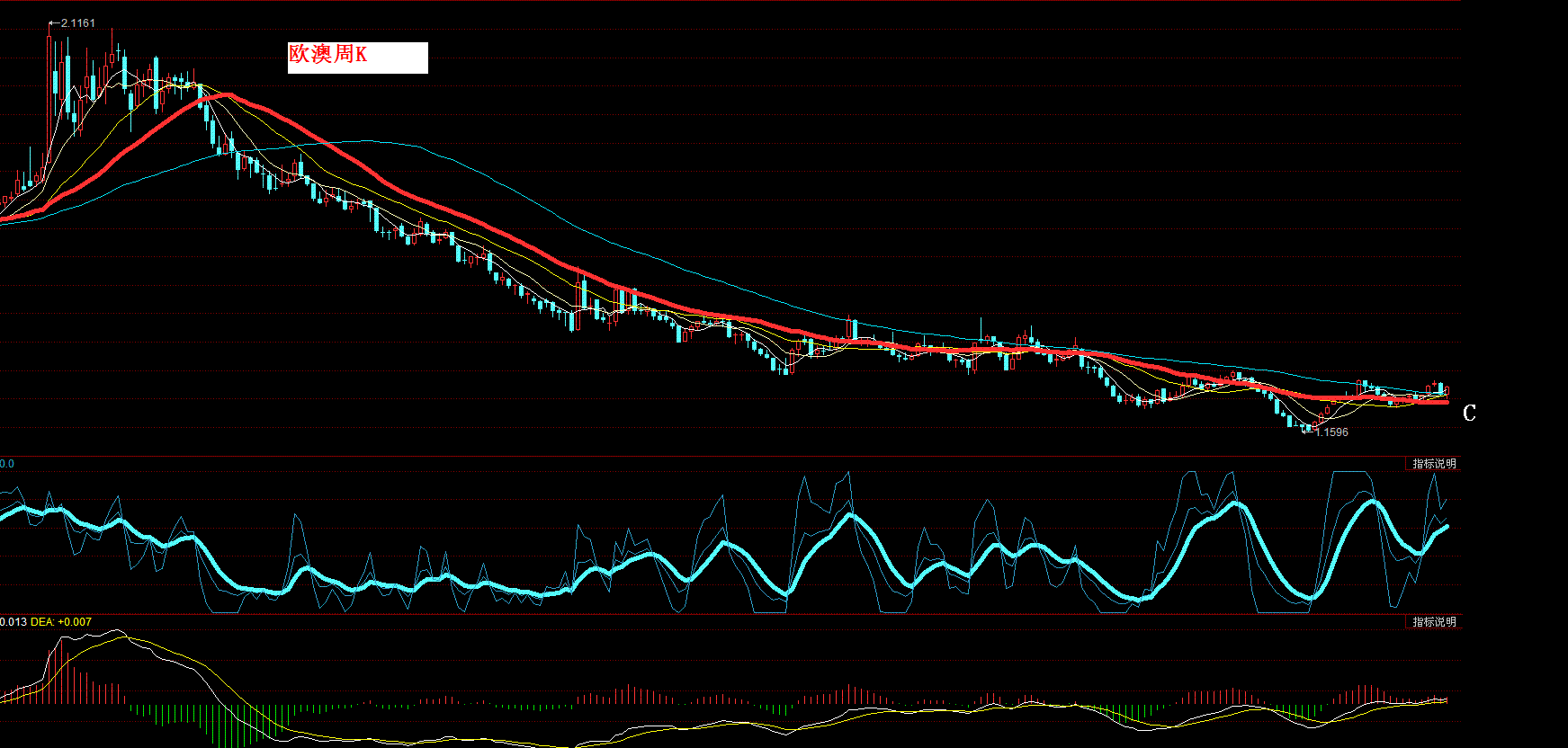Click the 0.0 value above oscillator panel
Viewport: 1568px width, 748px height.
point(7,464)
